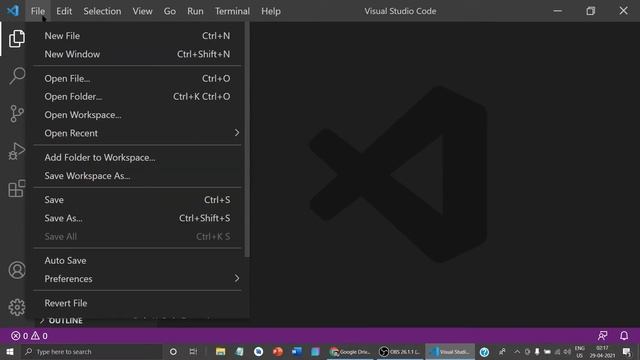This screenshot has height=360, width=640.
Task: Open the Extensions view
Action: pos(17,189)
